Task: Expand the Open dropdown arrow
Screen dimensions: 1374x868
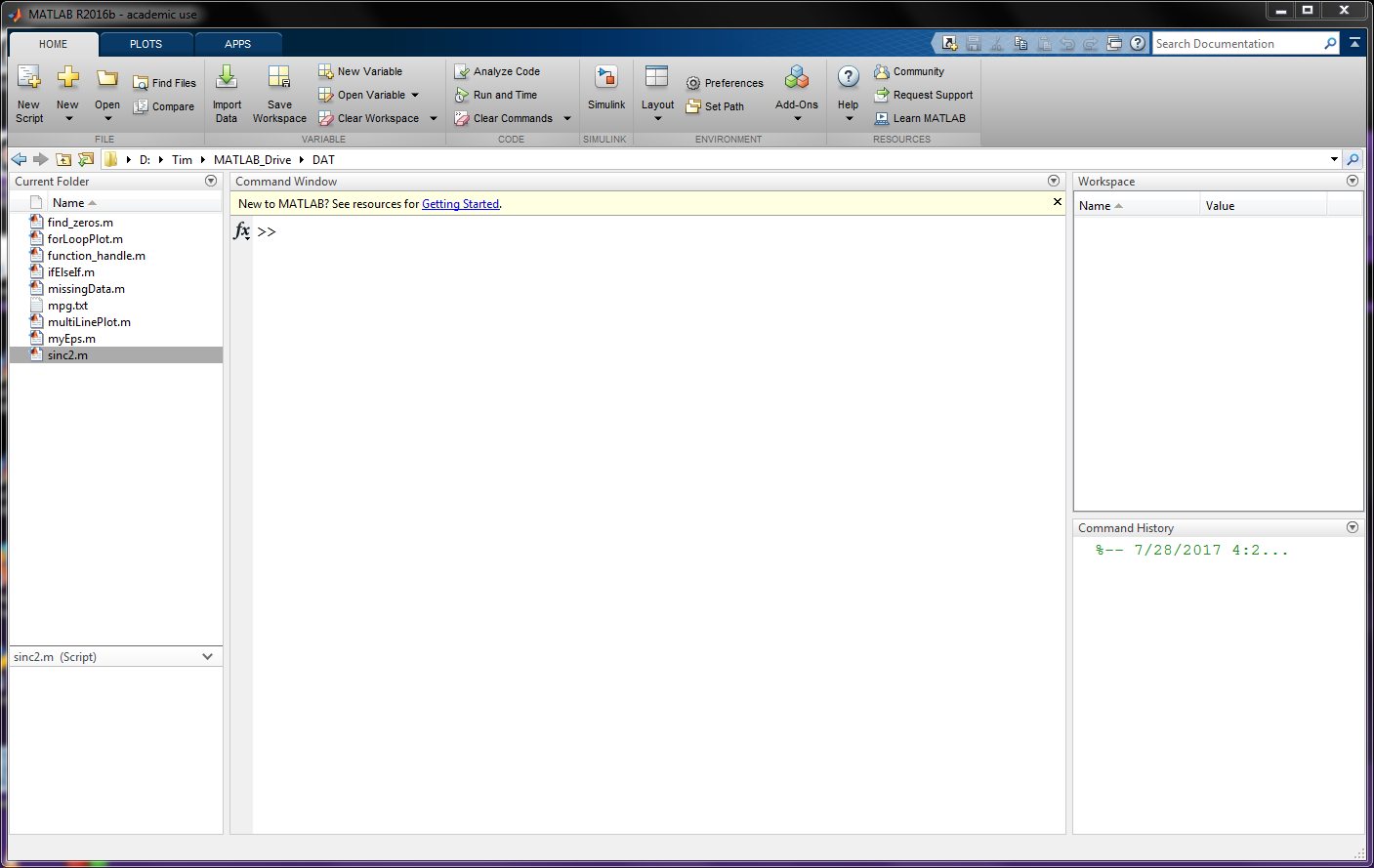Action: (x=107, y=119)
